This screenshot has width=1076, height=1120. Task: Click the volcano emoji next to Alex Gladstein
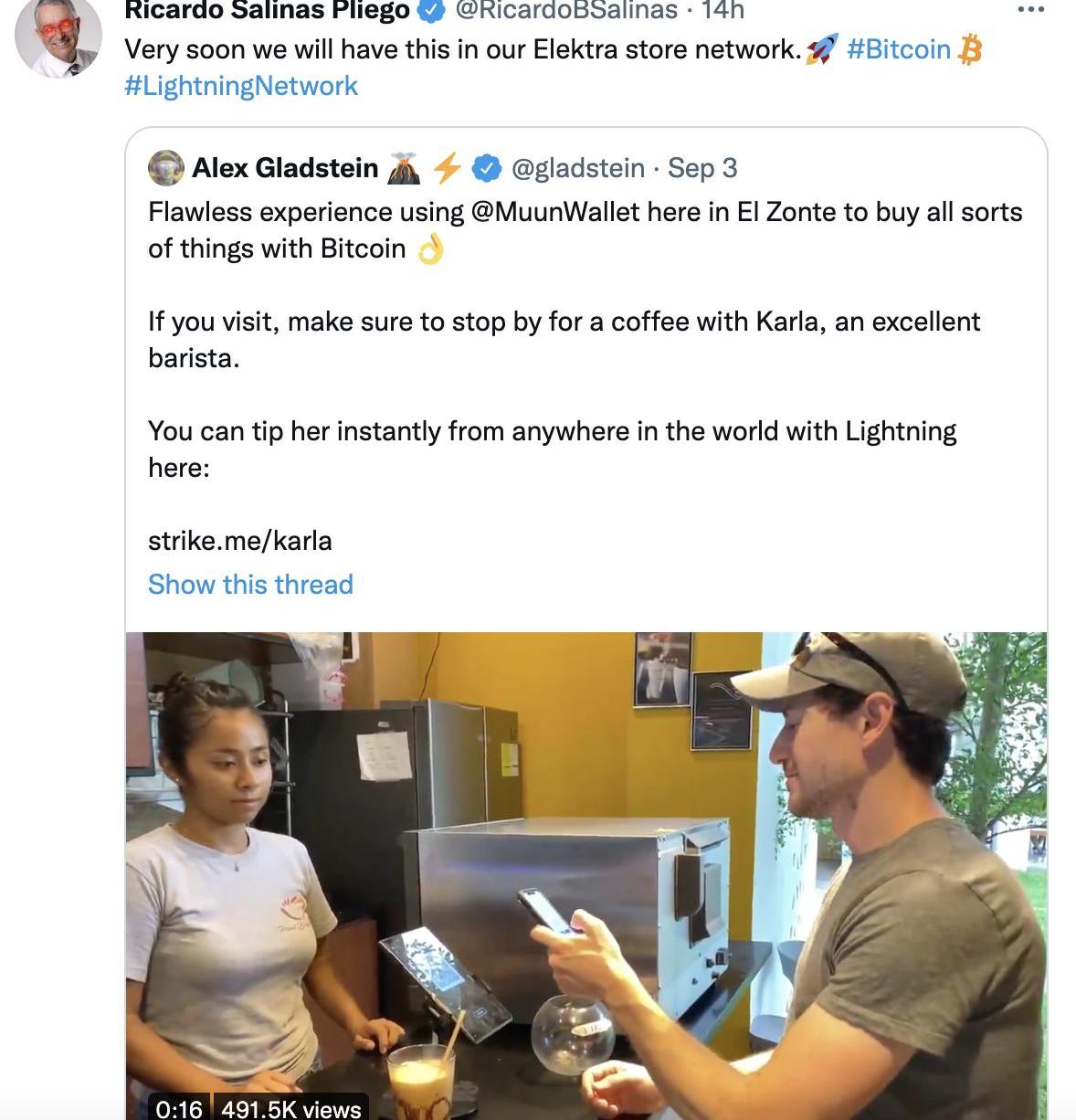(x=404, y=168)
